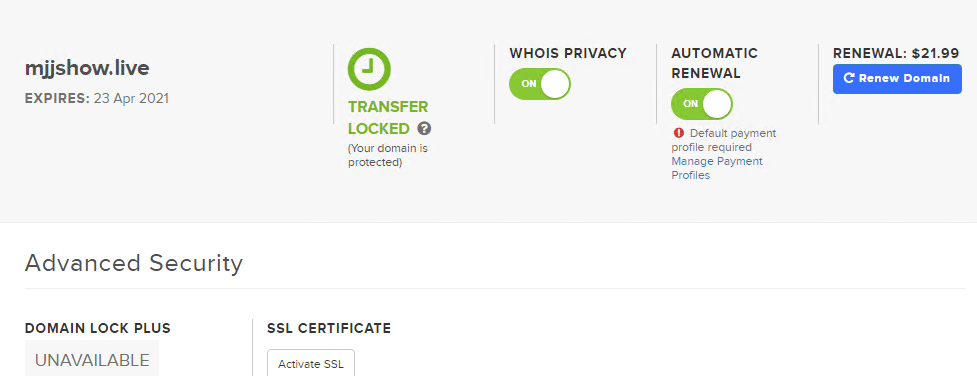Image resolution: width=977 pixels, height=376 pixels.
Task: Click the expiry date 23 Apr 2021
Action: tap(131, 99)
